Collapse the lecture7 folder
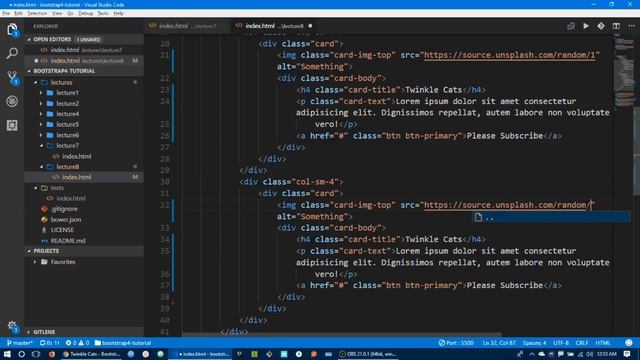The width and height of the screenshot is (640, 360). point(41,145)
